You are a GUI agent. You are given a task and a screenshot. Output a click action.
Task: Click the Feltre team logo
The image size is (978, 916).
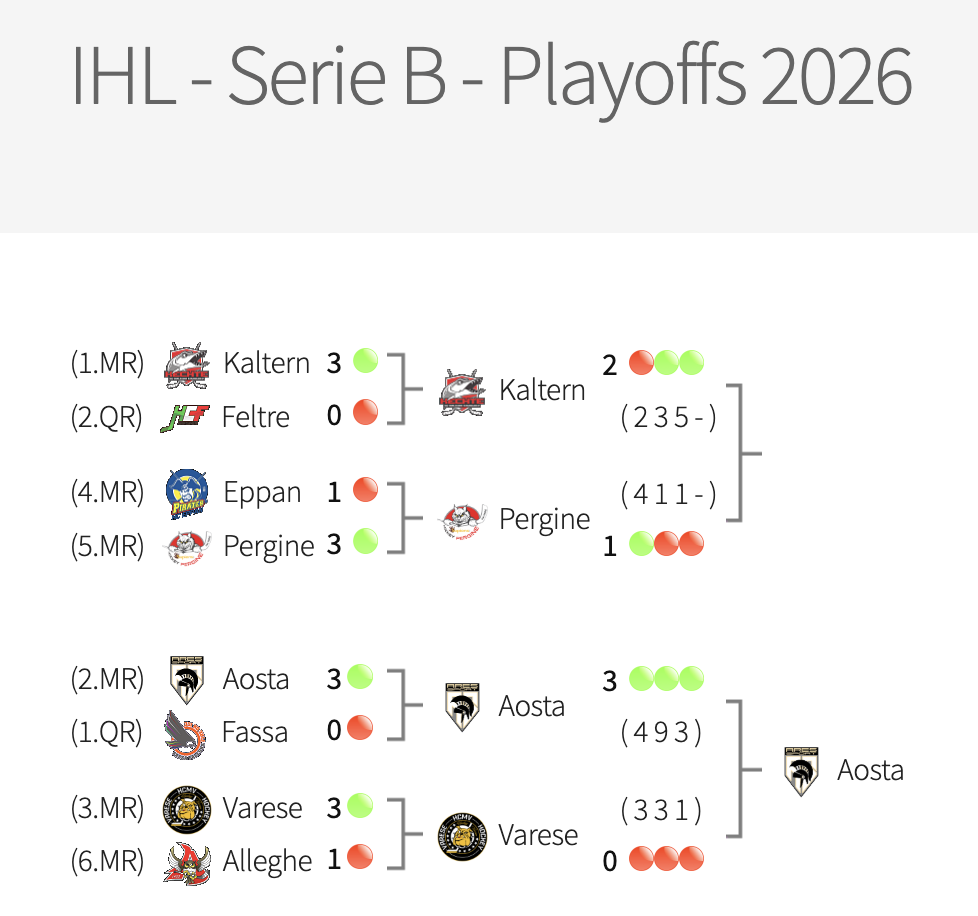(x=185, y=415)
